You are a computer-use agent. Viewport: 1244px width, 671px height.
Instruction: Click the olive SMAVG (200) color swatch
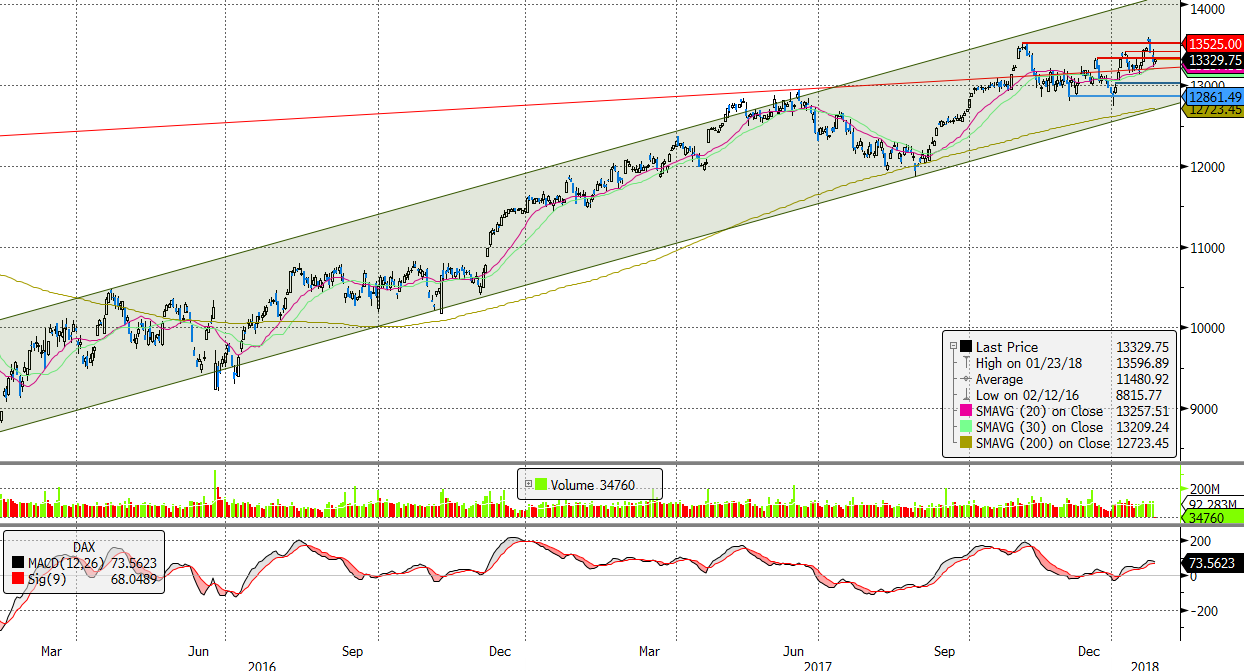point(966,443)
